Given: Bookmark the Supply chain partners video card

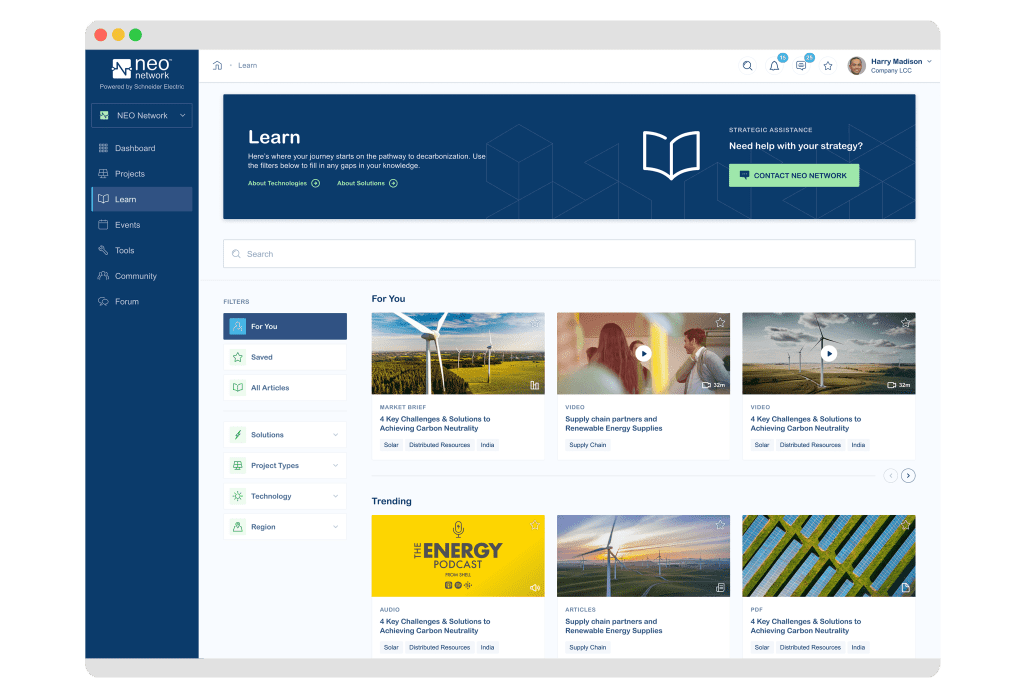Looking at the screenshot, I should click(720, 323).
